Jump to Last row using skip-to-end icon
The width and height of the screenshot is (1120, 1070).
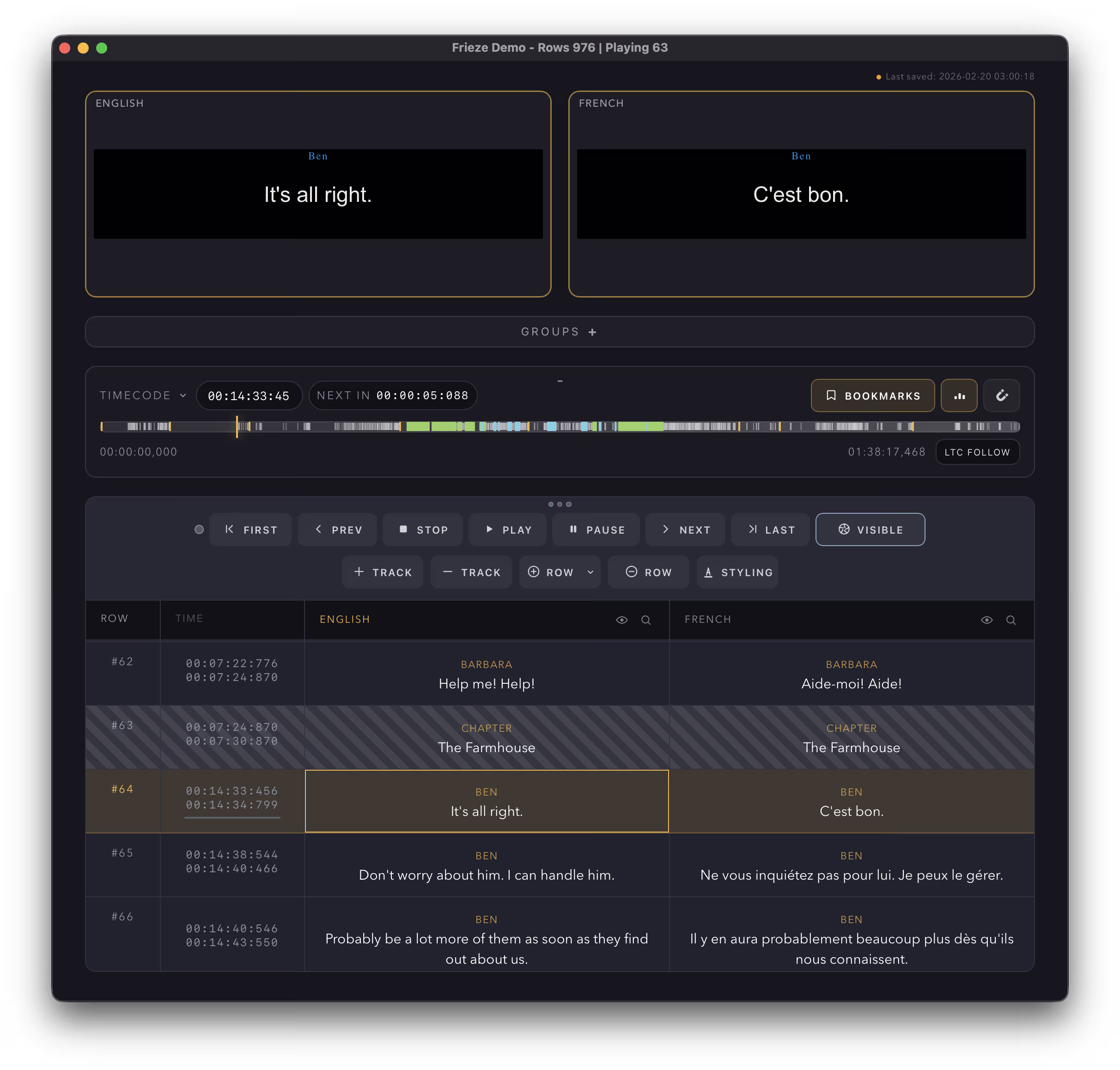753,529
